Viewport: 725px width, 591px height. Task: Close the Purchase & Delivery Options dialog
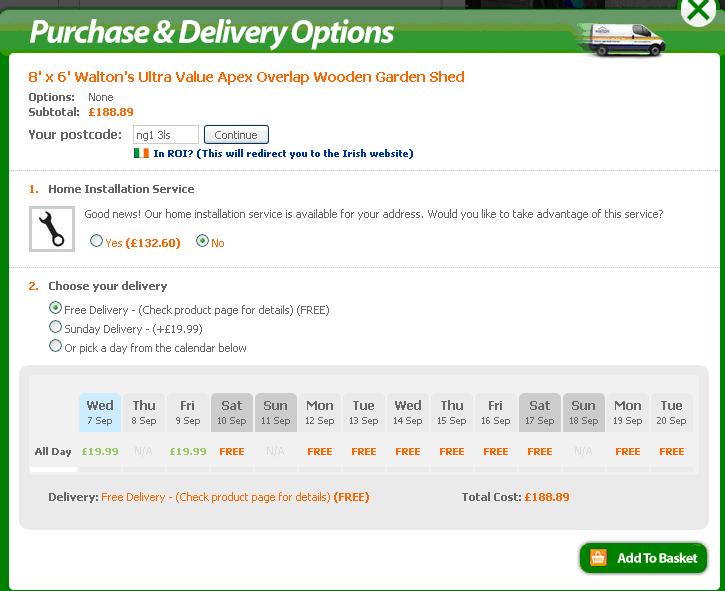pos(698,10)
